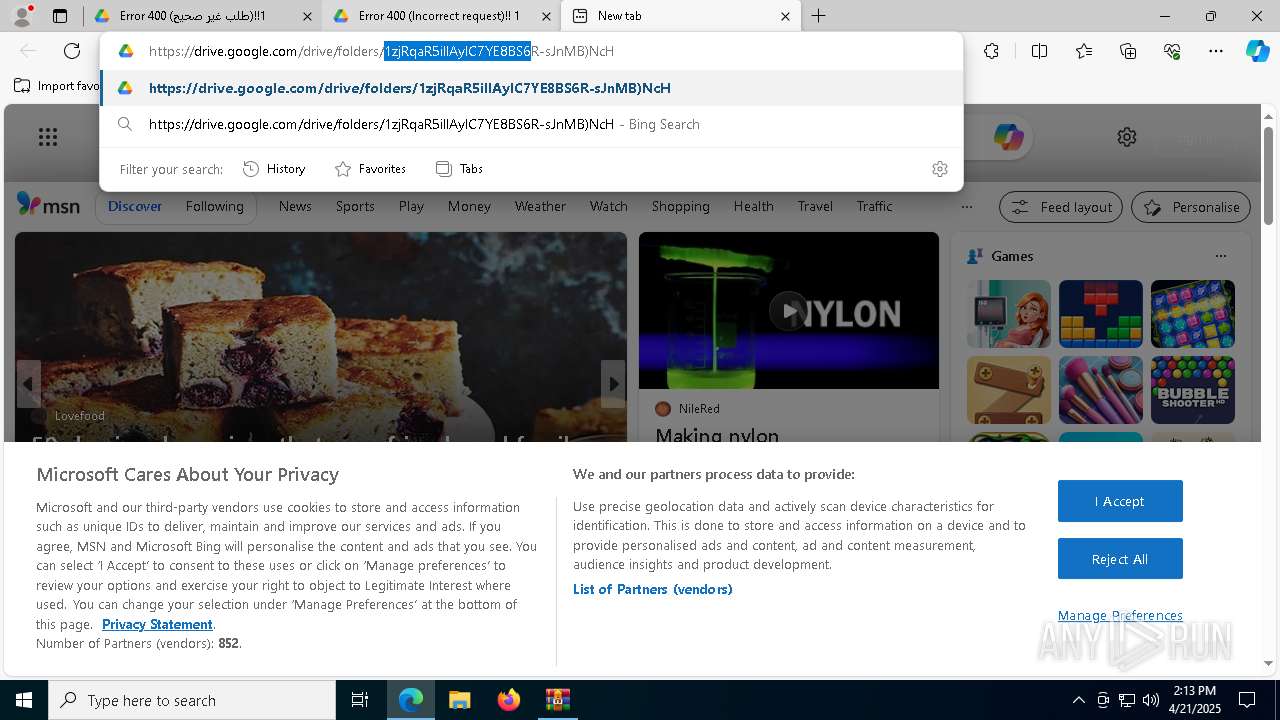Viewport: 1280px width, 720px height.
Task: Open the Weather category
Action: pyautogui.click(x=540, y=206)
